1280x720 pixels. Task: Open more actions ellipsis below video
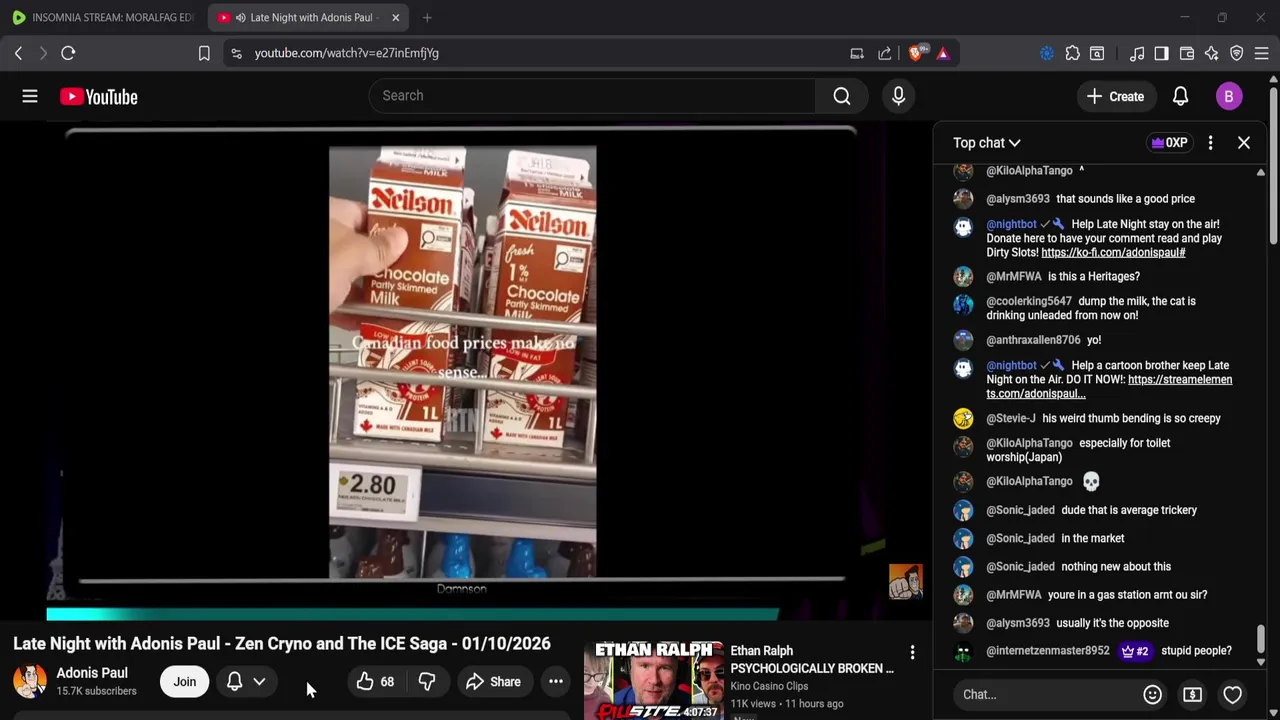[556, 682]
